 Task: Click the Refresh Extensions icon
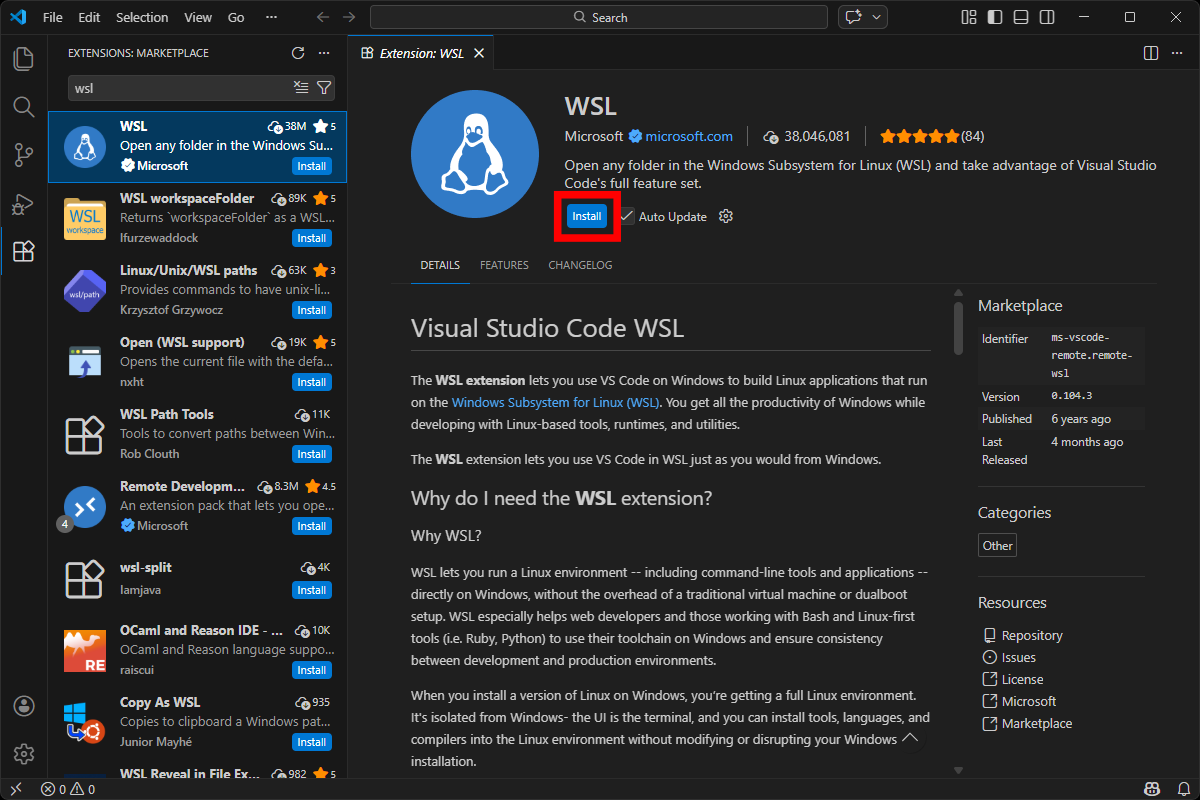297,53
